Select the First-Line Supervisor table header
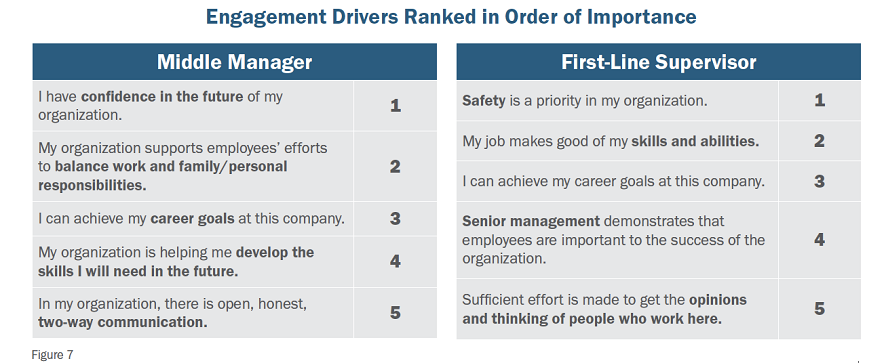The image size is (886, 363). coord(658,62)
